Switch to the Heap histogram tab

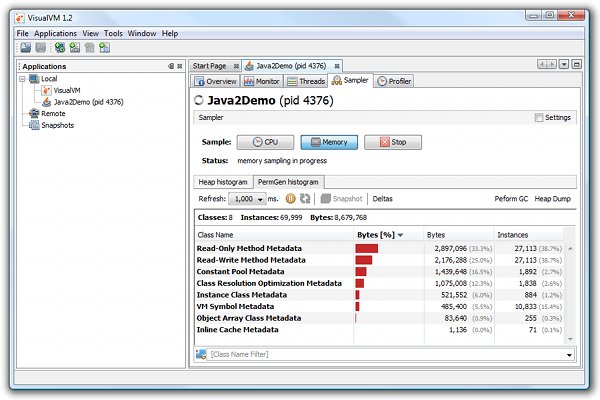point(221,182)
